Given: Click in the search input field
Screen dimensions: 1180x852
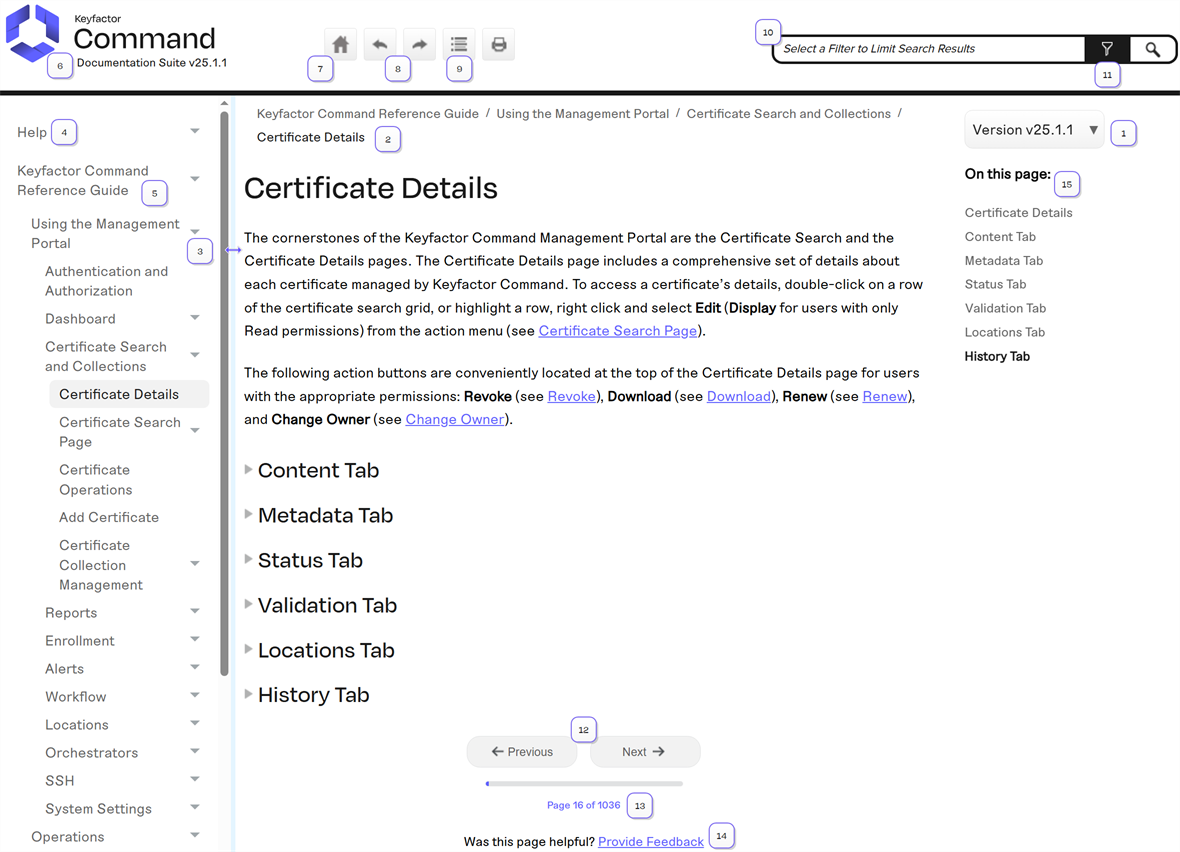Looking at the screenshot, I should [927, 49].
